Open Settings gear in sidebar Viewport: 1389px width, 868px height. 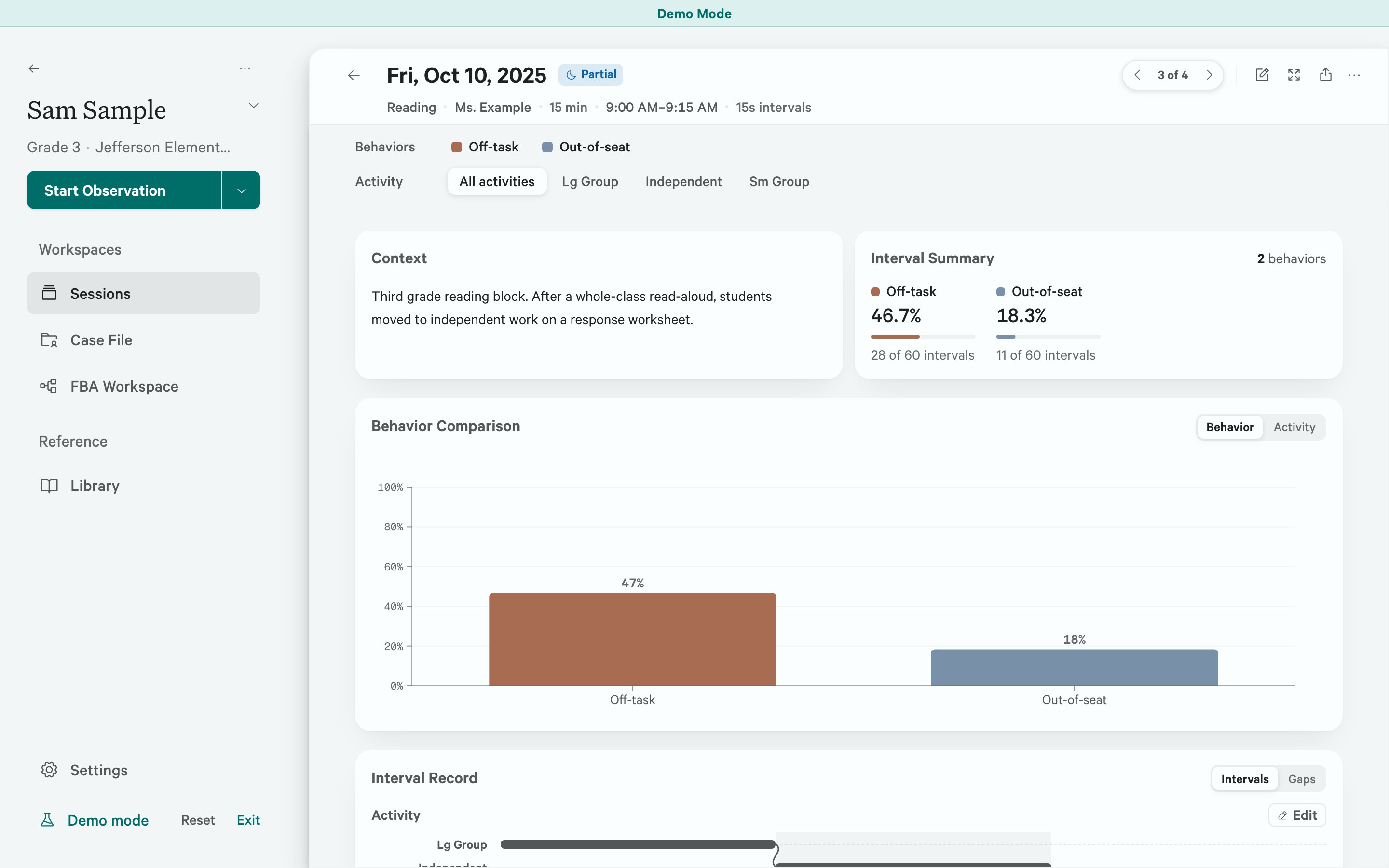[x=49, y=770]
